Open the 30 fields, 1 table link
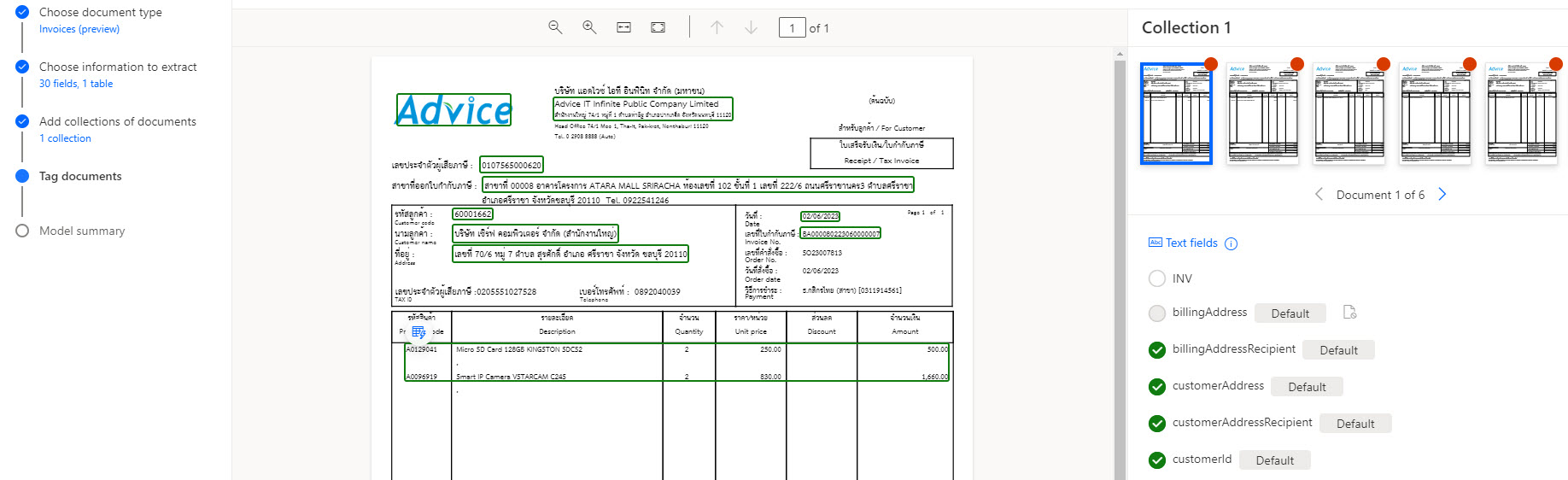This screenshot has width=1568, height=480. 76,84
